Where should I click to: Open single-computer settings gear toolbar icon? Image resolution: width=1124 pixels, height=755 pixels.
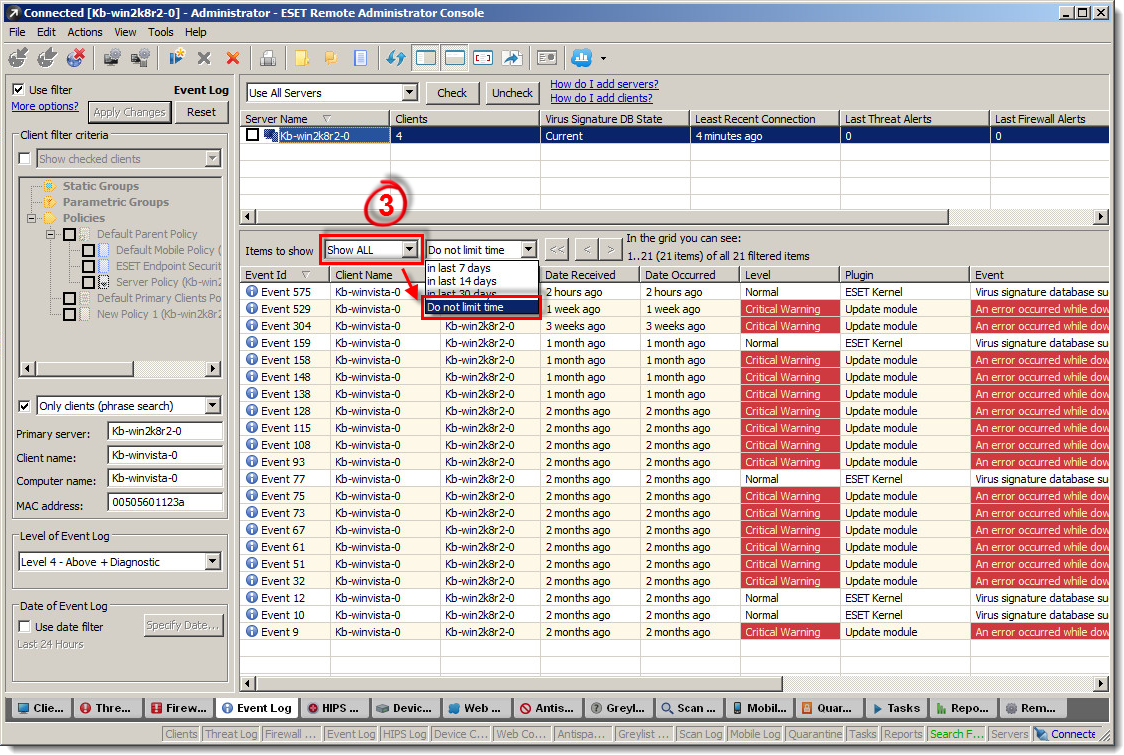coord(111,58)
